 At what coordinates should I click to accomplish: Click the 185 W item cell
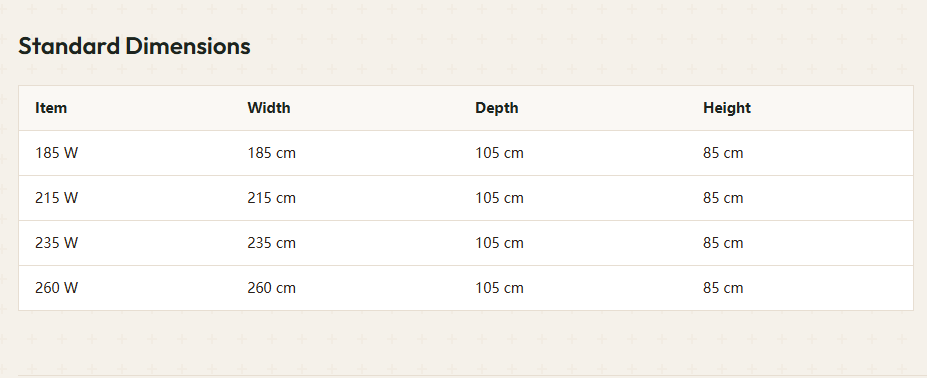tap(56, 153)
